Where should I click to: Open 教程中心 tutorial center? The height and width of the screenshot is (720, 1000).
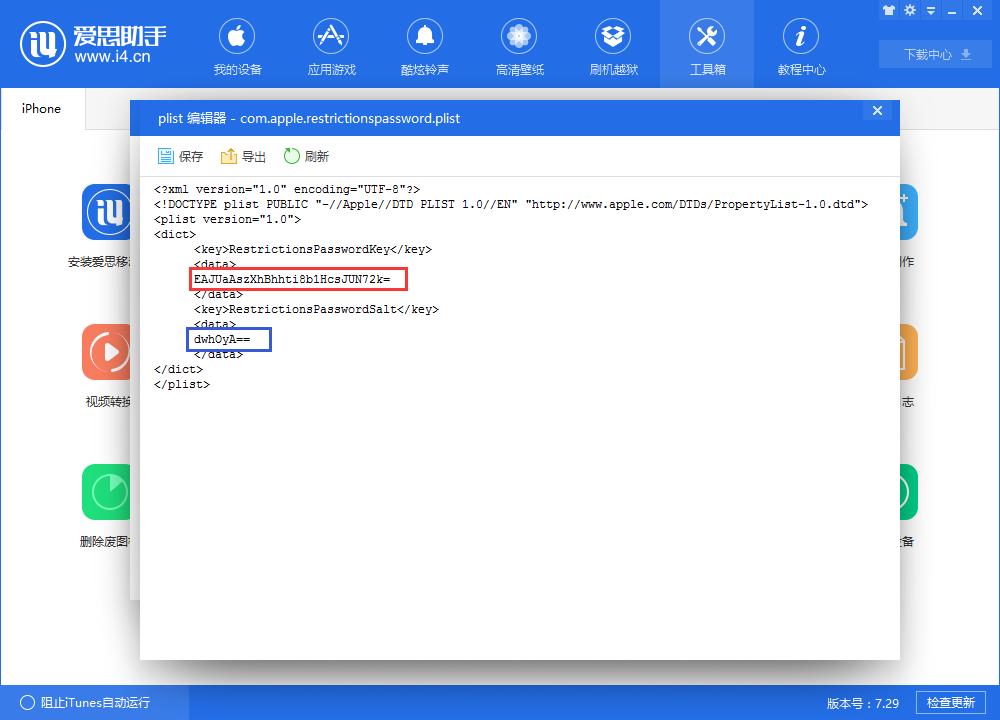click(x=801, y=48)
